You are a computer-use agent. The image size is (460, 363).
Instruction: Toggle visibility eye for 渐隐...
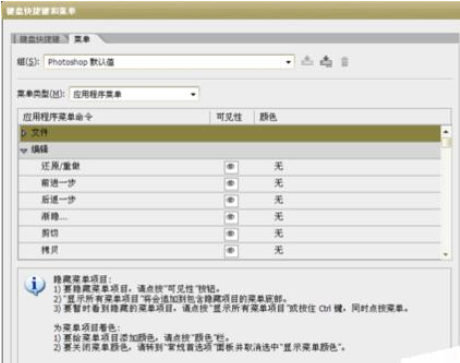click(x=231, y=217)
